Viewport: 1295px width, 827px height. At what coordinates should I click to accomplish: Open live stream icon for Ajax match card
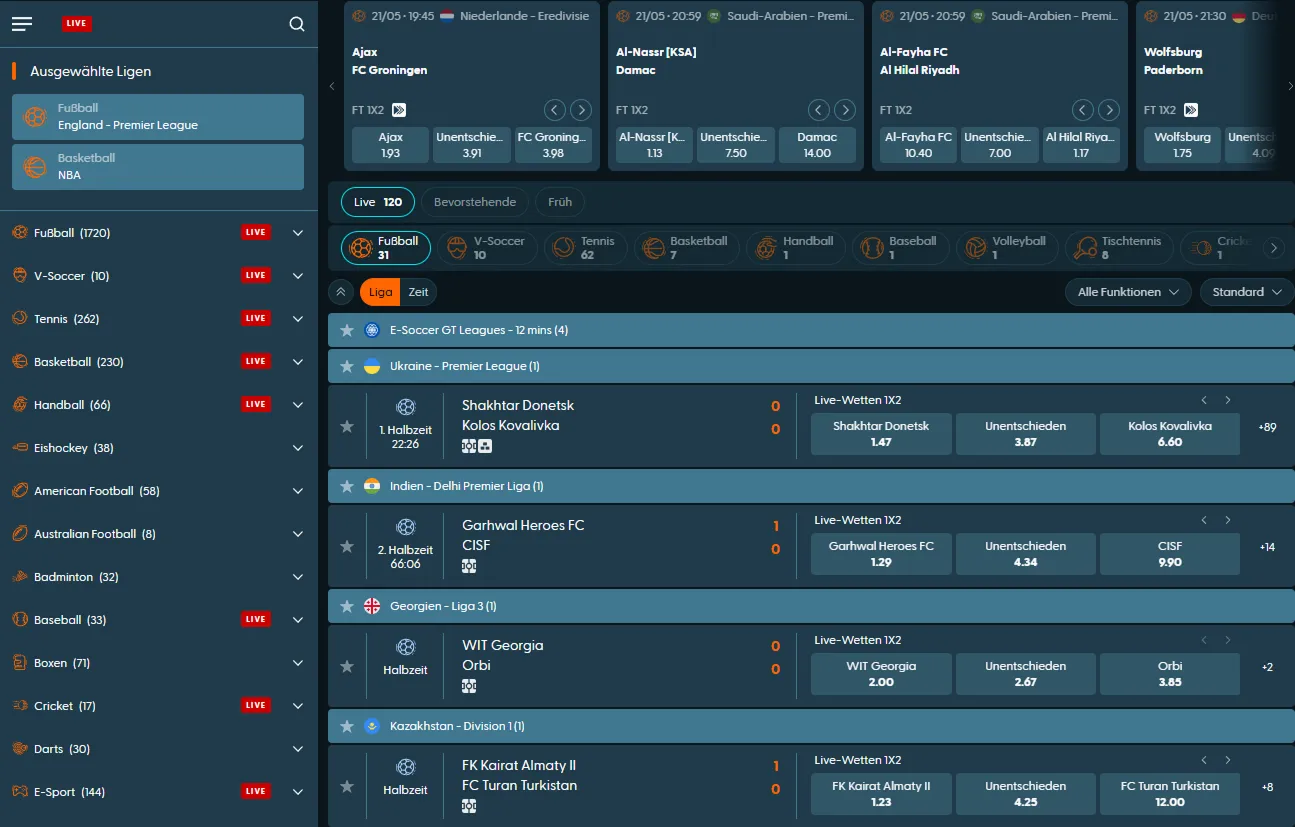coord(399,110)
